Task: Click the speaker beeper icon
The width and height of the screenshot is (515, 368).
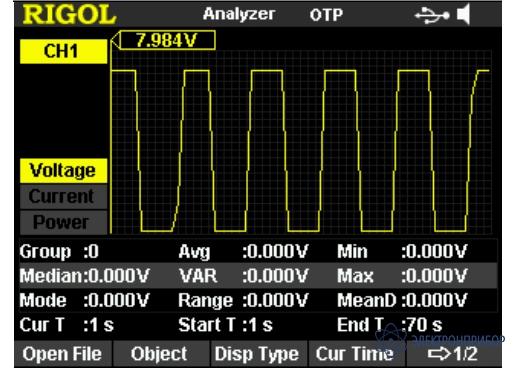Action: click(464, 14)
